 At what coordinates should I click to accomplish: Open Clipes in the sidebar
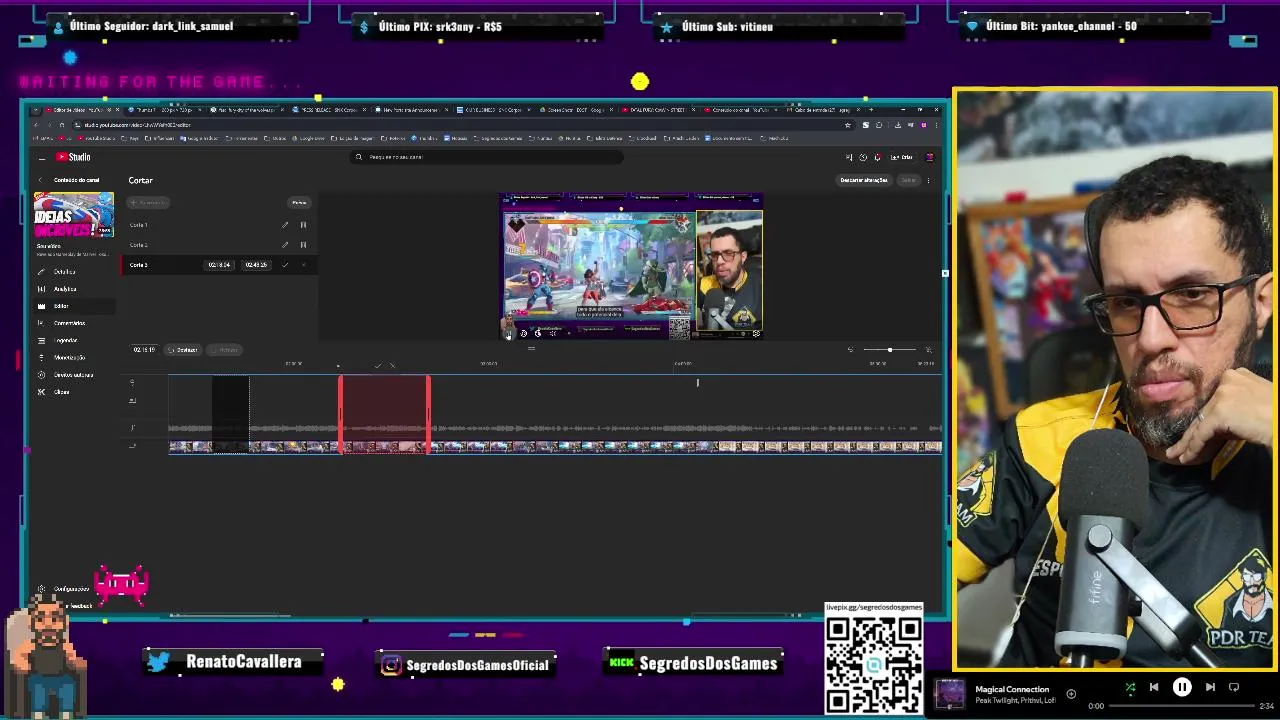tap(61, 392)
